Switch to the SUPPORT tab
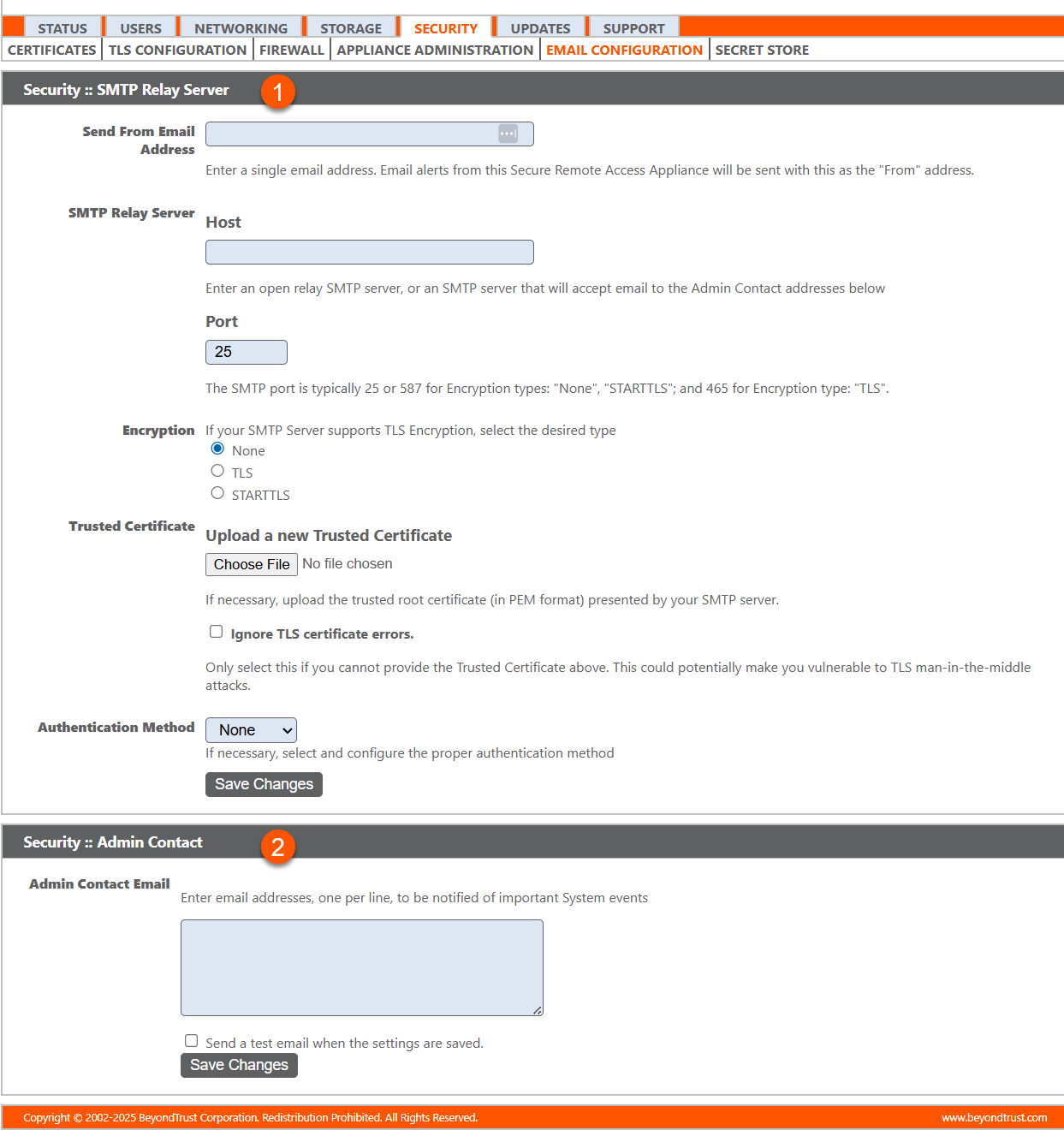The width and height of the screenshot is (1064, 1130). (633, 28)
